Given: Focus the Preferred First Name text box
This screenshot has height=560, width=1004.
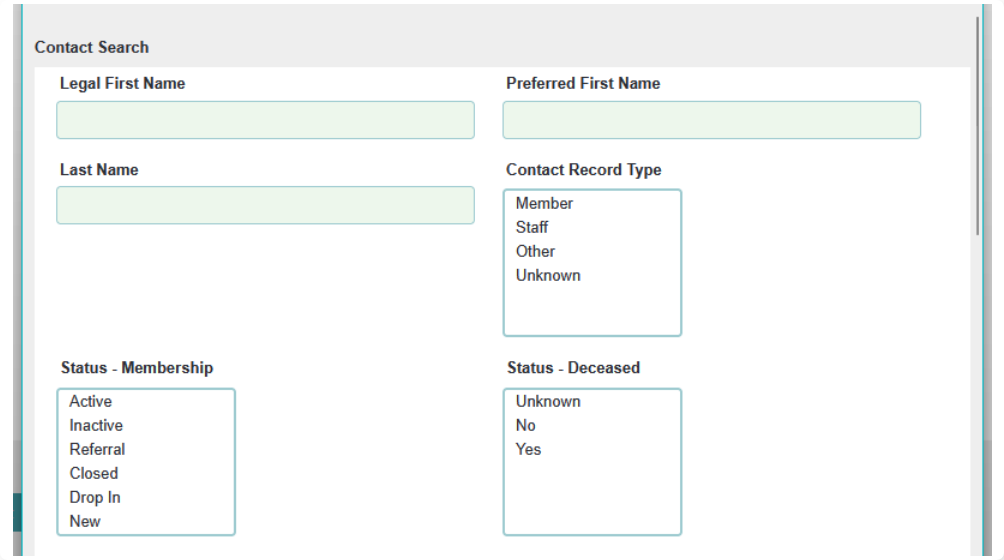Looking at the screenshot, I should coord(711,120).
